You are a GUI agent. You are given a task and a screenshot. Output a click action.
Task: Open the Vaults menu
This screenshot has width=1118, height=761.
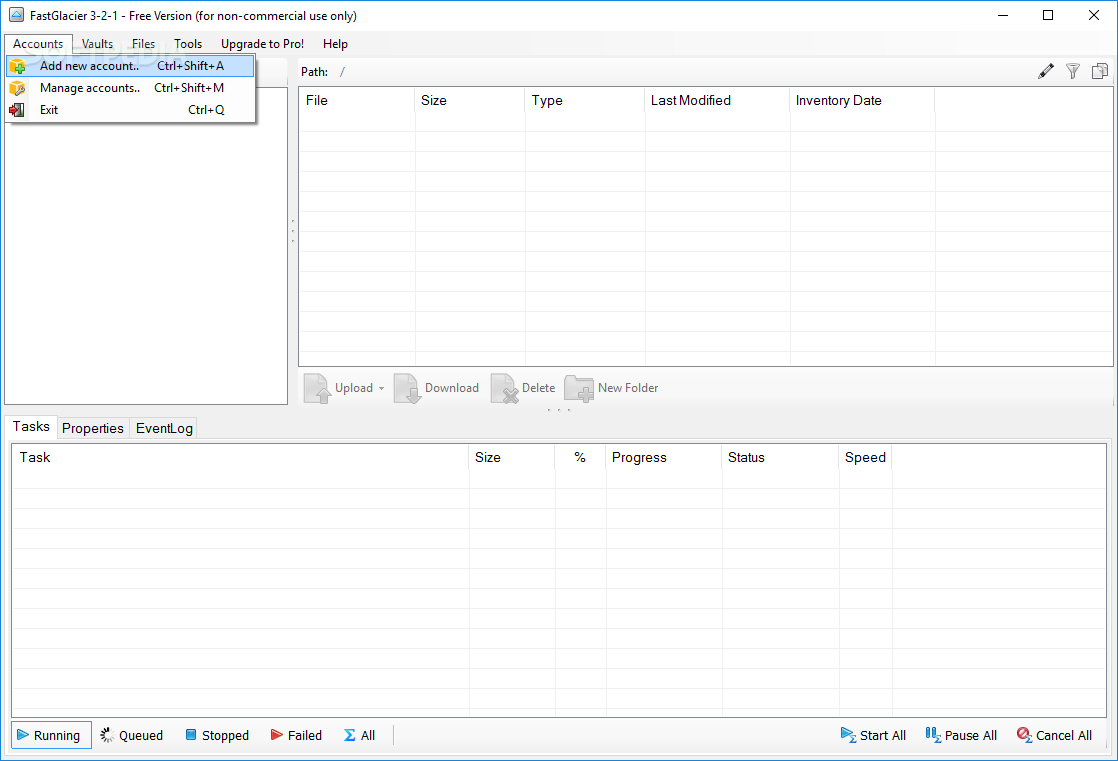[x=97, y=44]
